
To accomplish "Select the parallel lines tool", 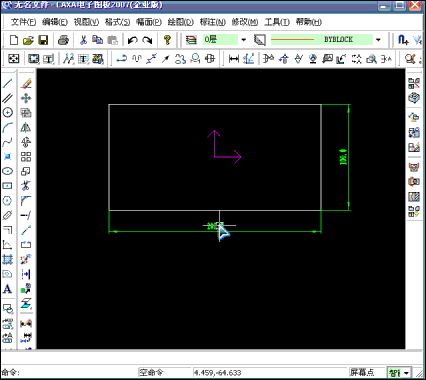I will (x=8, y=98).
